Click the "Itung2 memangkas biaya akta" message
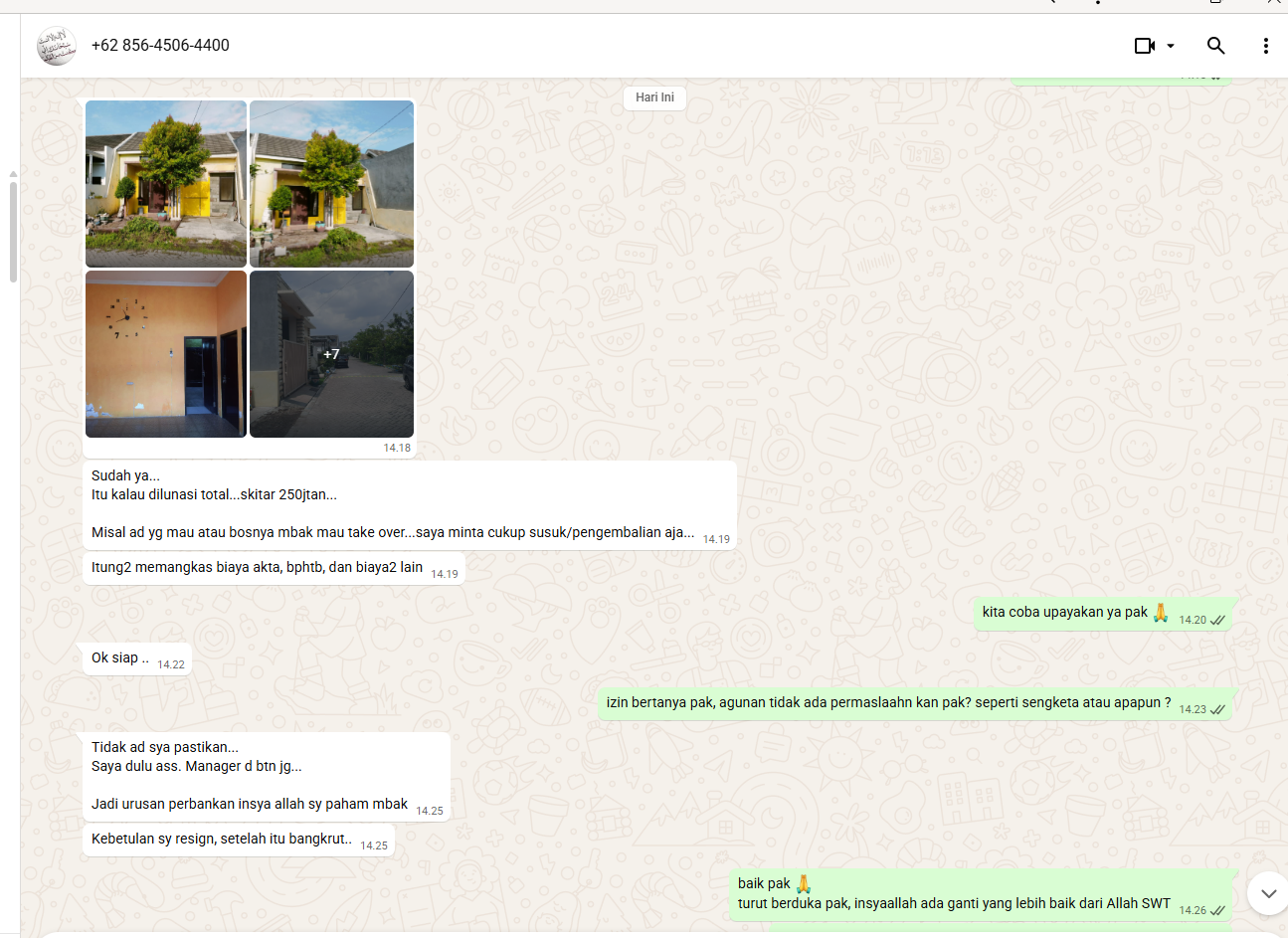The image size is (1288, 938). (257, 568)
